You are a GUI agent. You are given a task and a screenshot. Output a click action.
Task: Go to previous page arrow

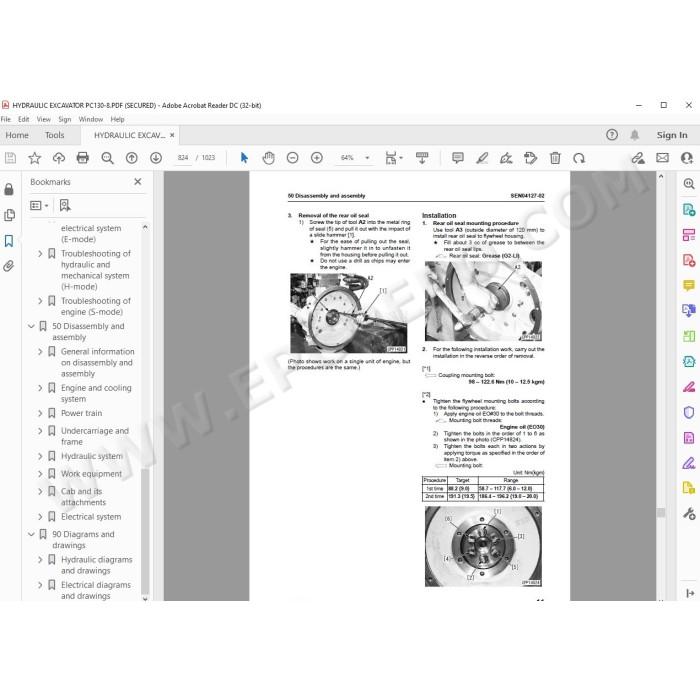coord(131,158)
